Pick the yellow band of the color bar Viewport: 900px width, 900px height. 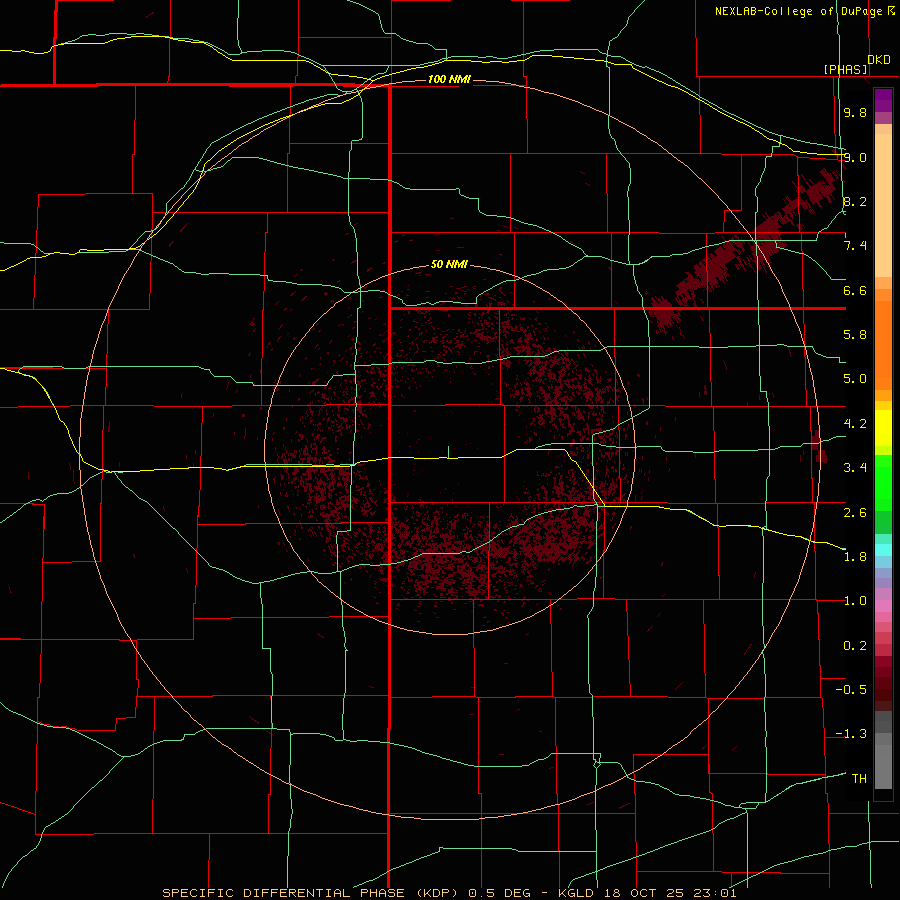coord(883,428)
